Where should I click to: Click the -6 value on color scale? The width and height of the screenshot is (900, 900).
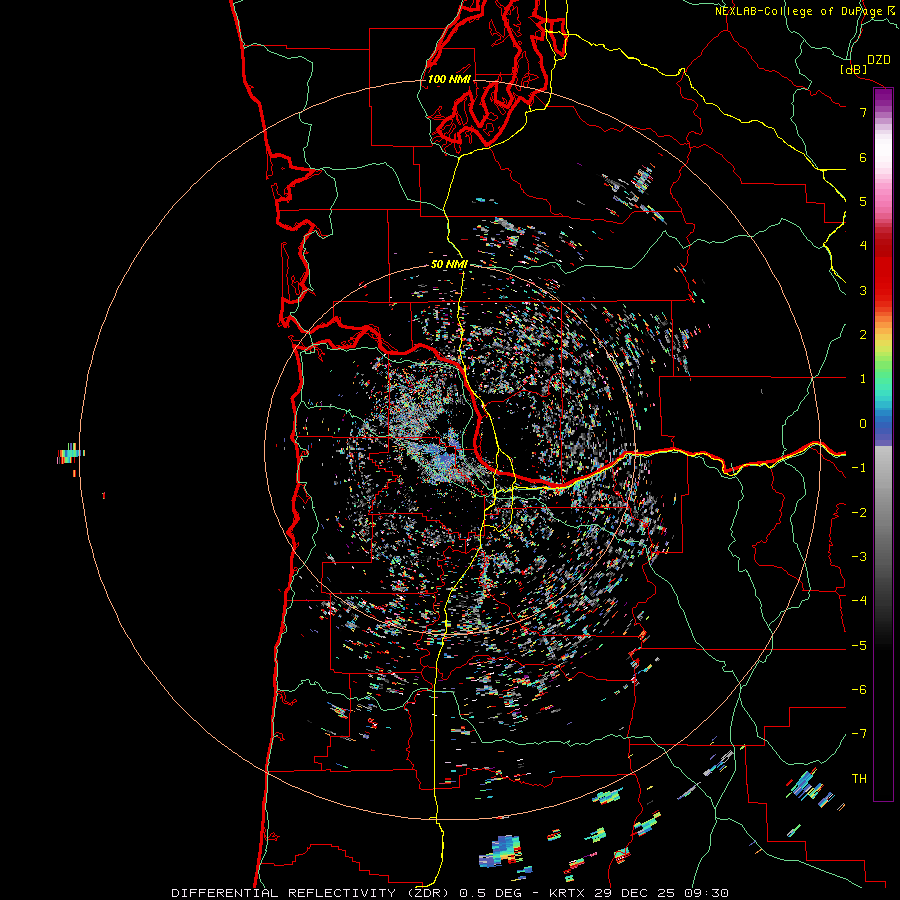click(859, 690)
